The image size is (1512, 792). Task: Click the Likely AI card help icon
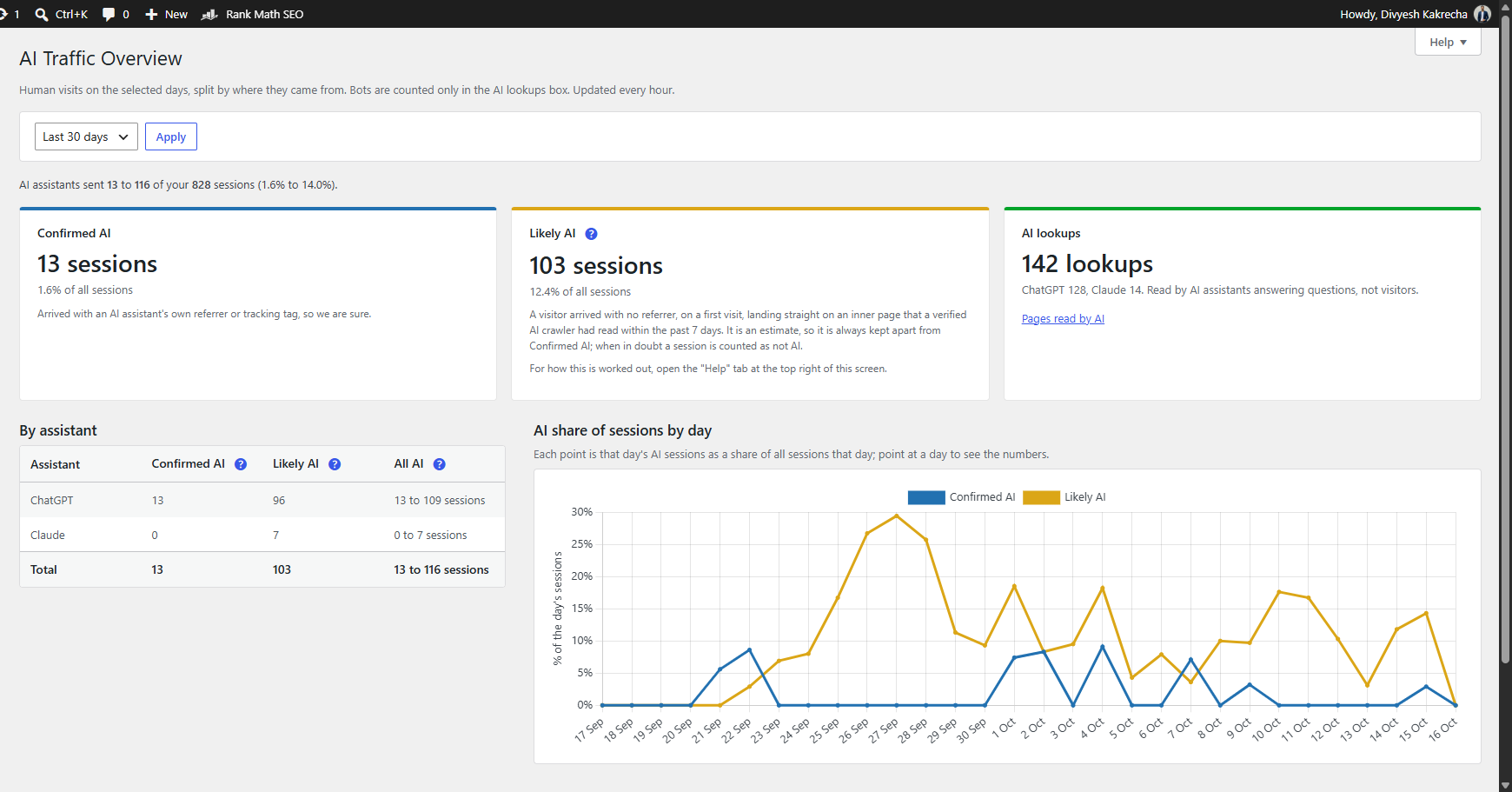click(x=591, y=234)
